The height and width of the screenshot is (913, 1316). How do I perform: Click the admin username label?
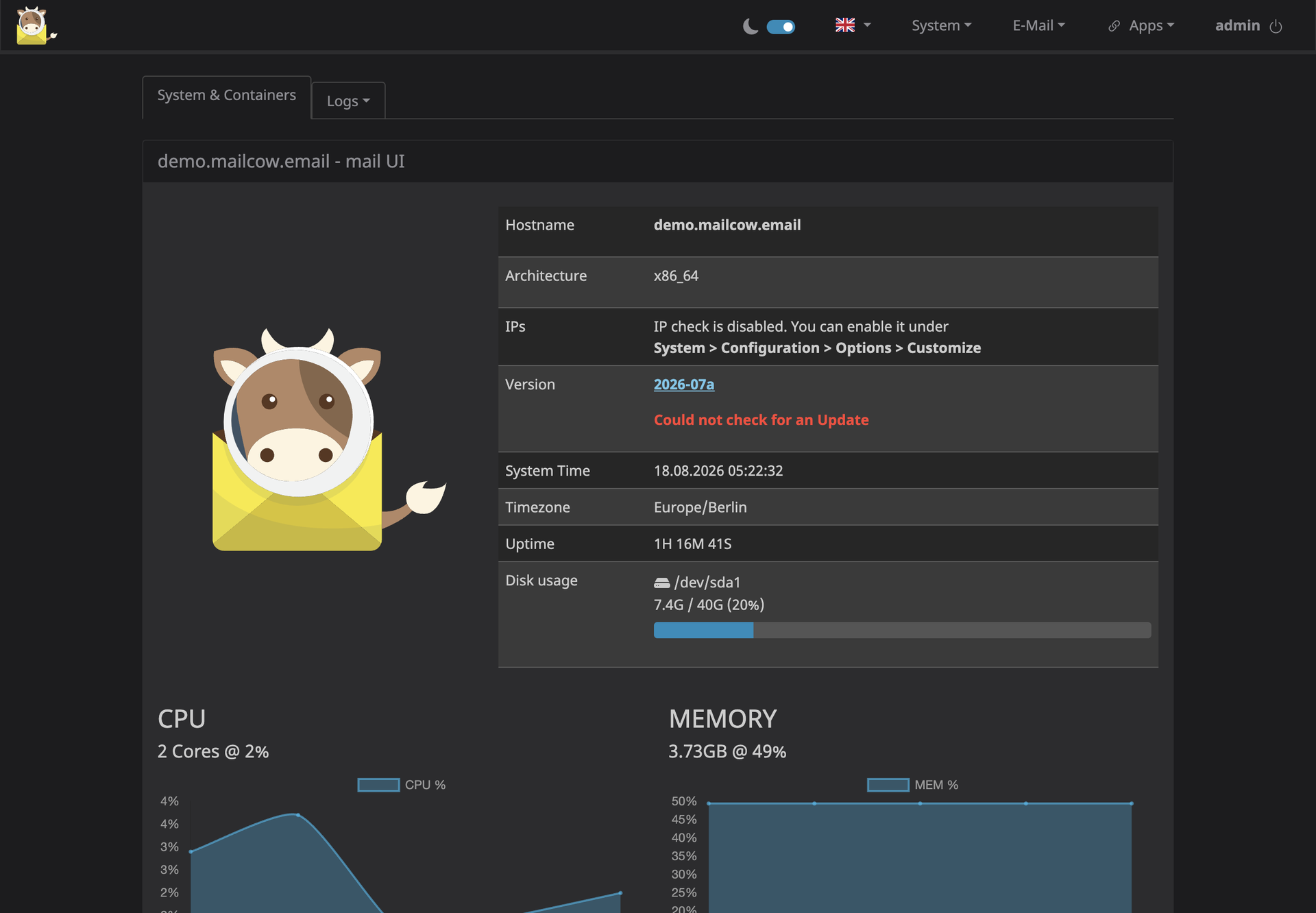pos(1237,25)
